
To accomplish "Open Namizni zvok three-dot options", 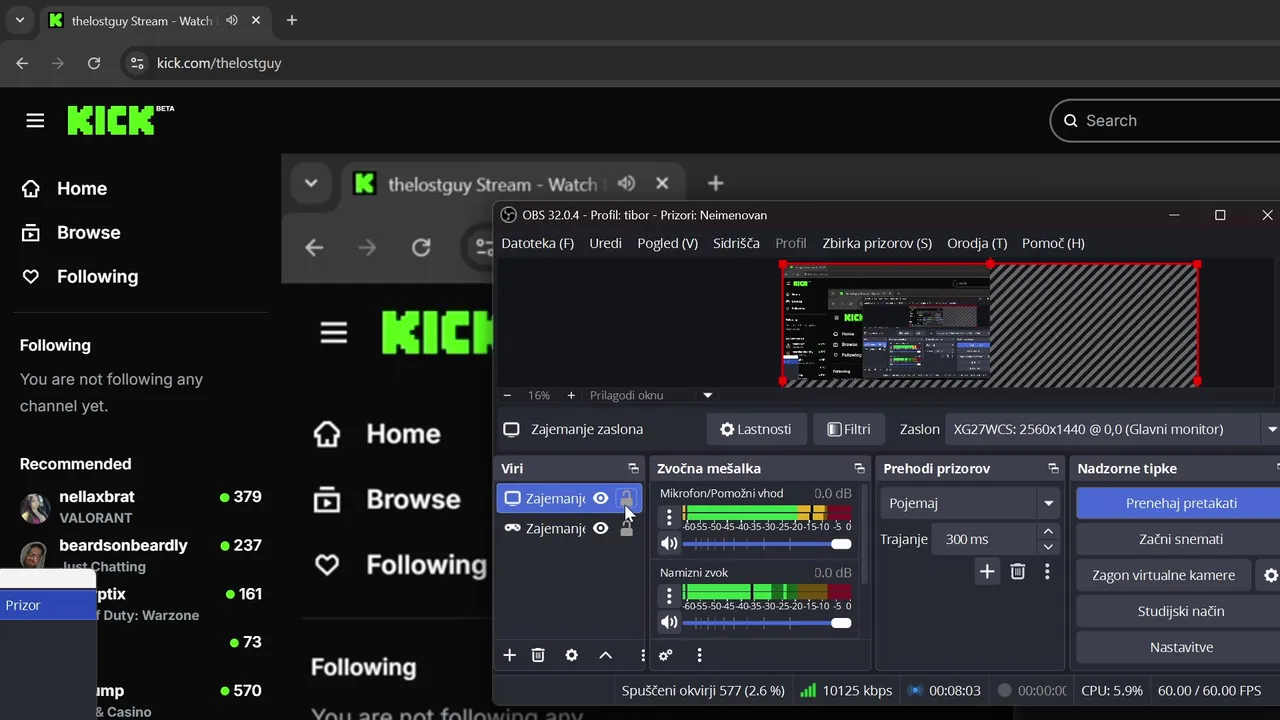I will (x=669, y=597).
